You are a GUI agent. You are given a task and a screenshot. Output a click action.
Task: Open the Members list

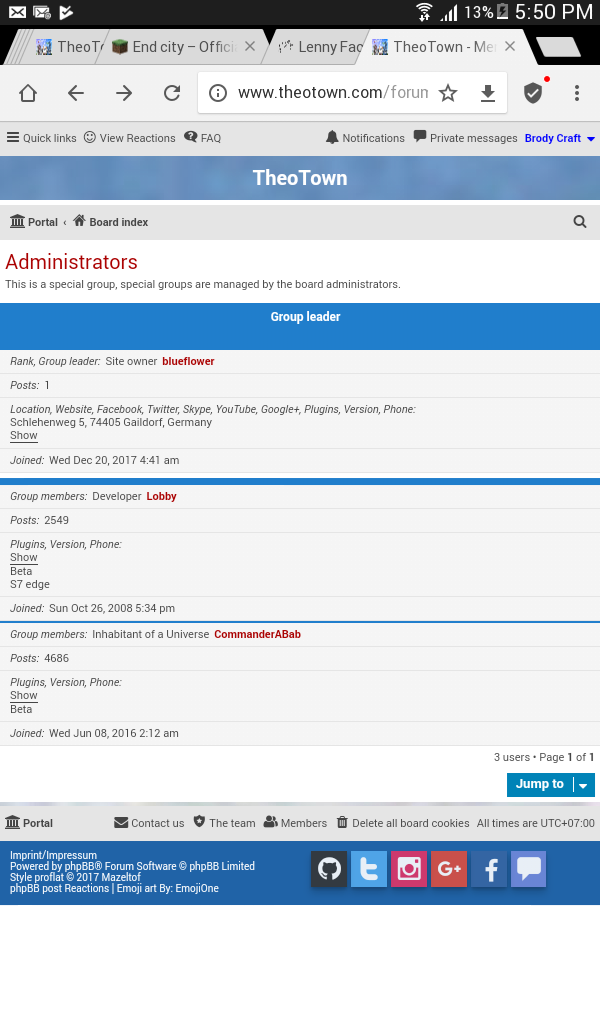tap(295, 823)
